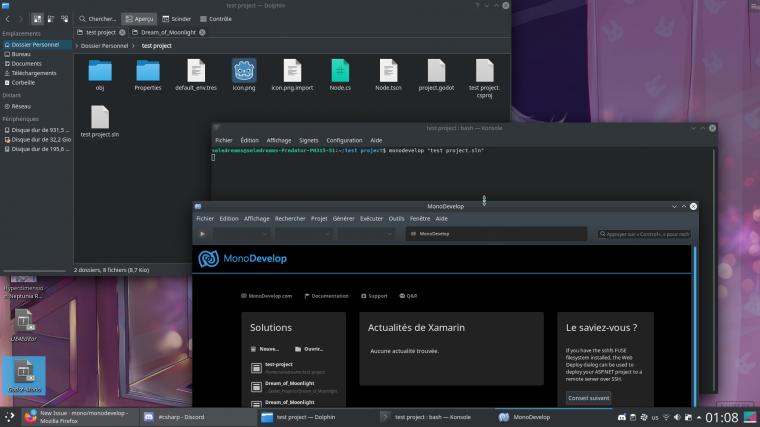Open Konsole Affichage menu
Viewport: 760px width, 427px height.
279,140
